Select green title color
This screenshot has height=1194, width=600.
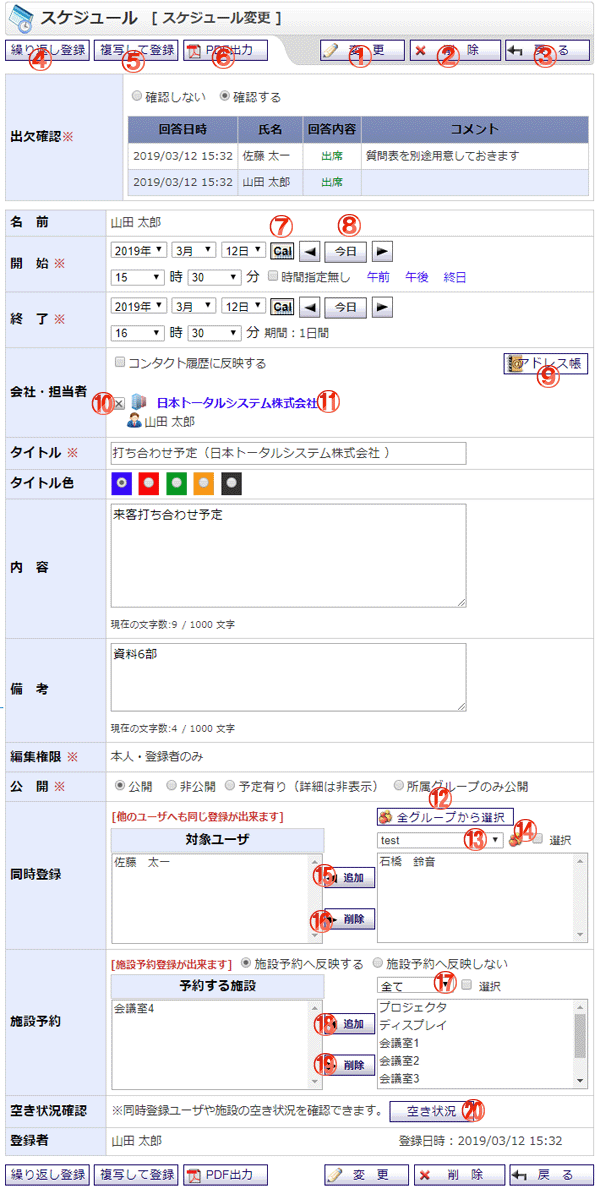177,484
